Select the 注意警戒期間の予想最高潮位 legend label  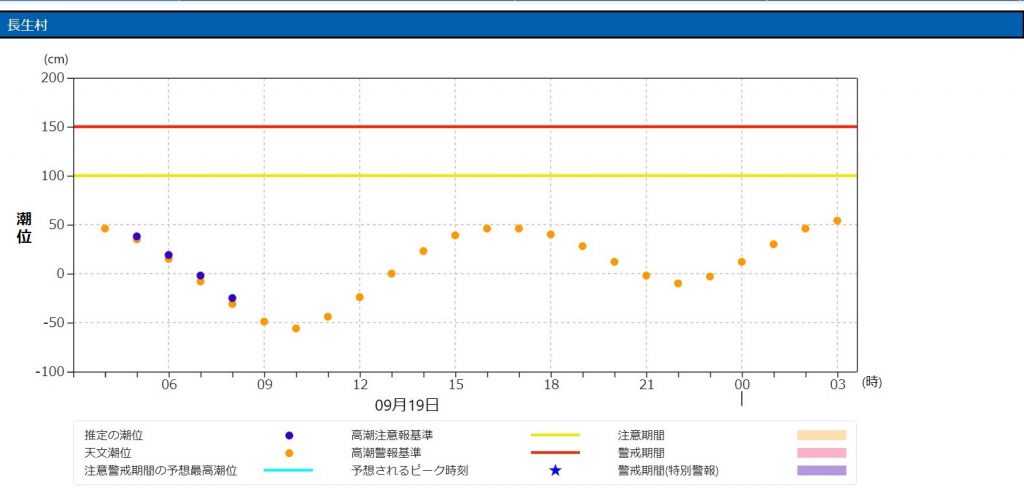[161, 470]
